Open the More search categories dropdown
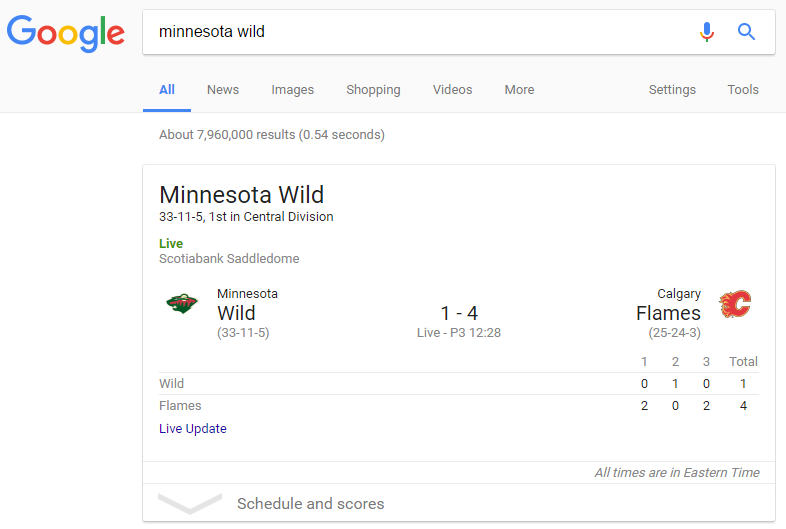 [x=519, y=90]
